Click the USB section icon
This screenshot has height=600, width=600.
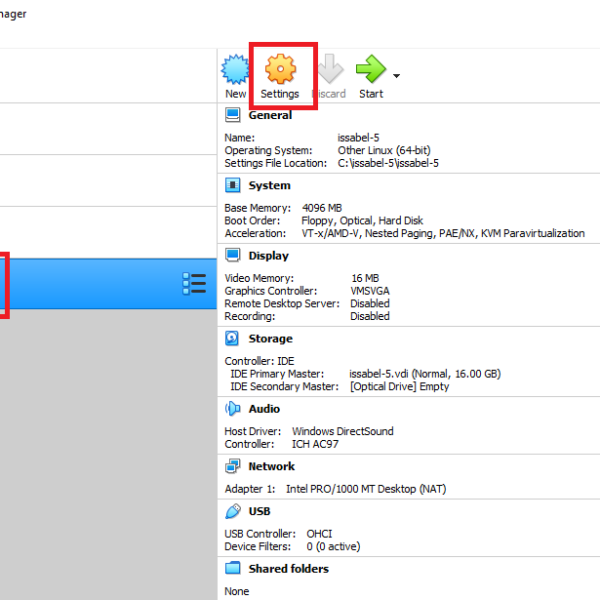[x=233, y=511]
